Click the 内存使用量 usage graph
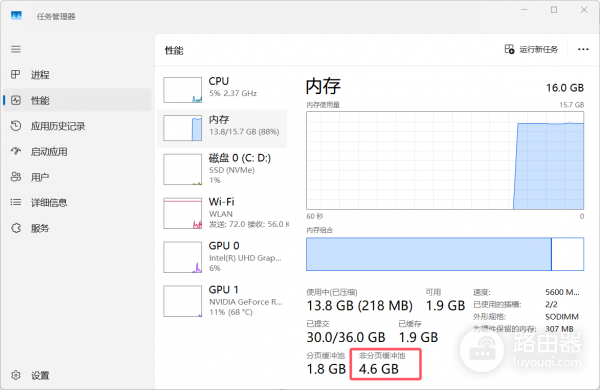 (x=445, y=160)
